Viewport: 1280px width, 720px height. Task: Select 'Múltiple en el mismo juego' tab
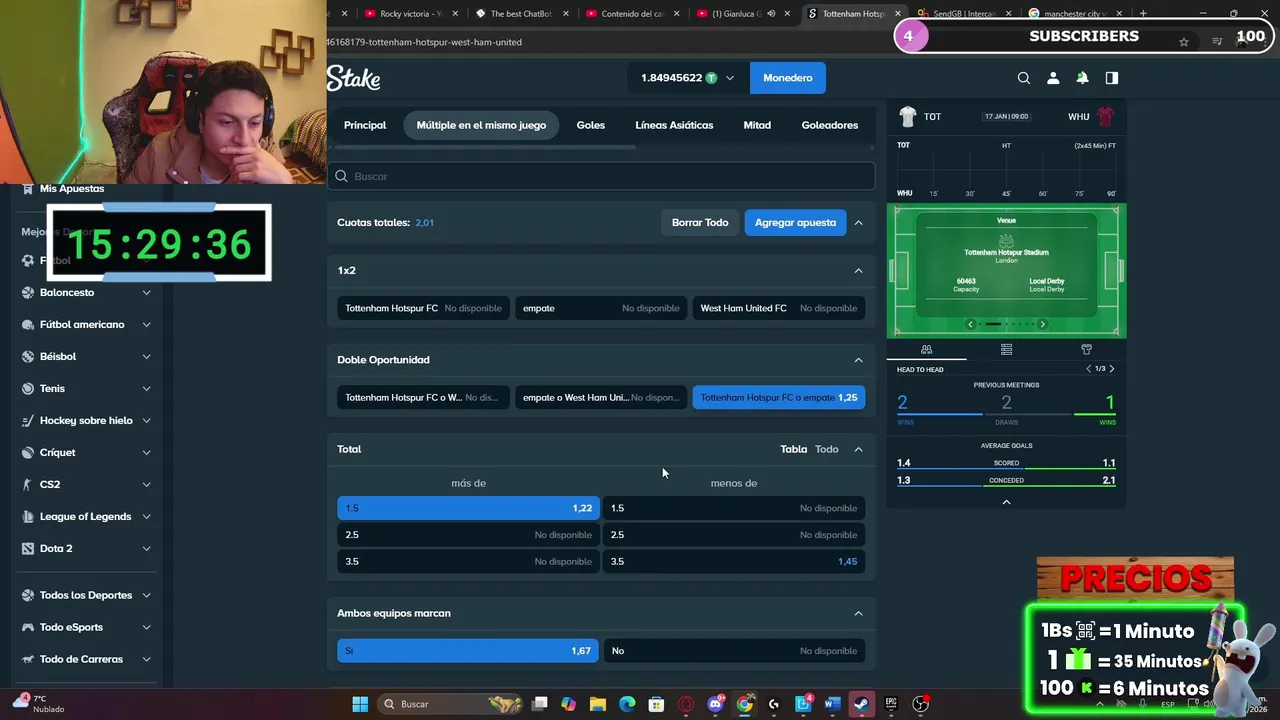(481, 125)
